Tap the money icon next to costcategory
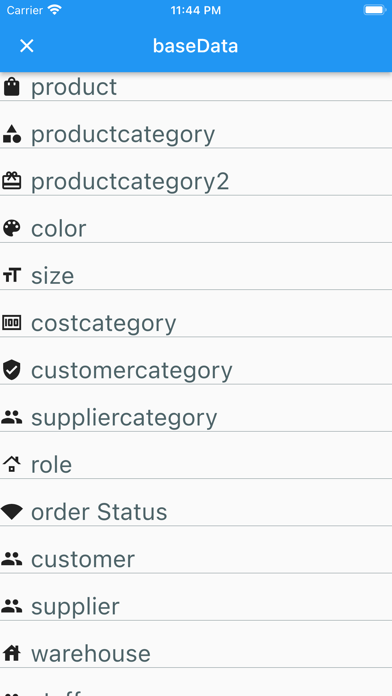This screenshot has width=392, height=696. pyautogui.click(x=12, y=323)
